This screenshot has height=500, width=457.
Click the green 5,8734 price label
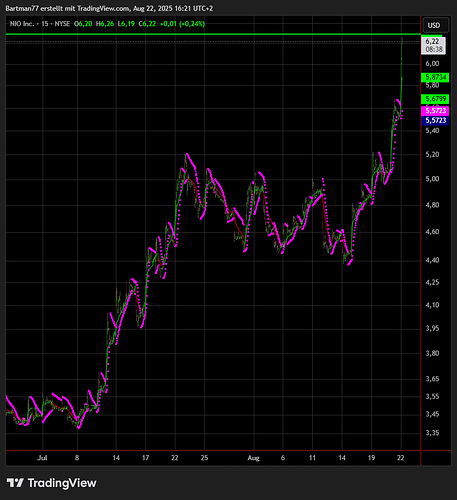[x=435, y=77]
